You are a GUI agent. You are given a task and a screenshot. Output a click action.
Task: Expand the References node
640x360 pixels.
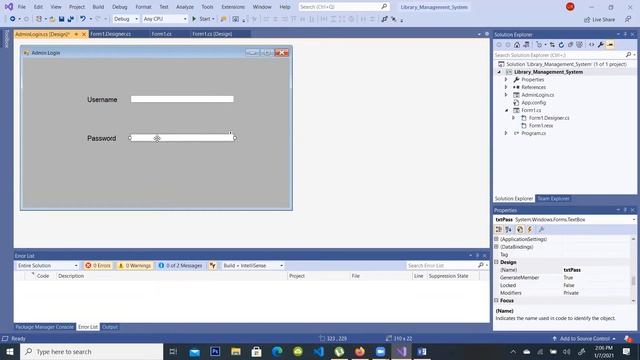tap(506, 87)
